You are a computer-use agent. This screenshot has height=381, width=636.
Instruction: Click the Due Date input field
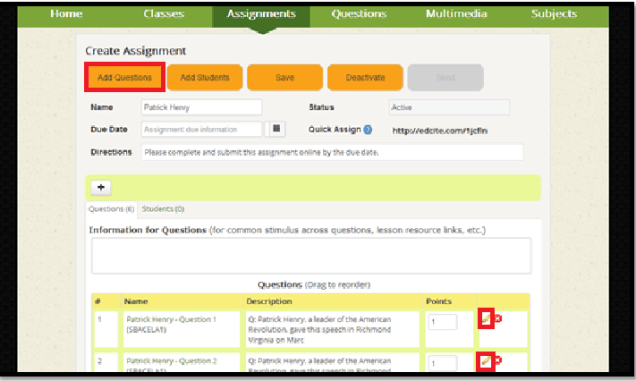[202, 129]
